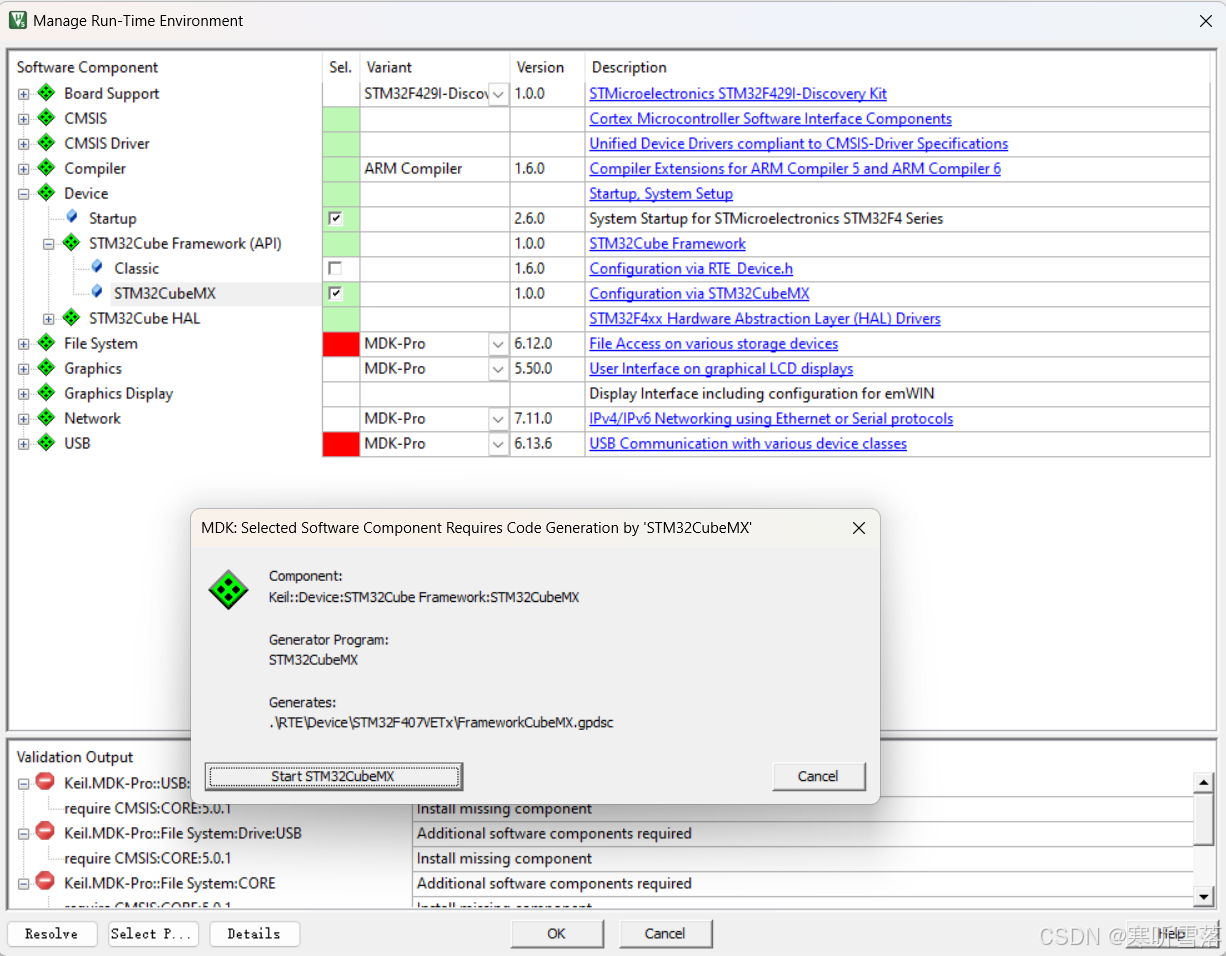
Task: Click the Version column header
Action: click(540, 67)
